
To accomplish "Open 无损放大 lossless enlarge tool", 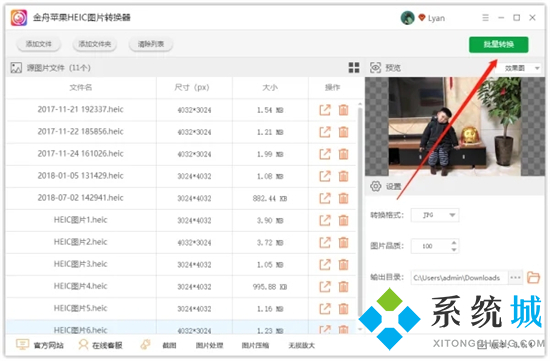I will click(x=302, y=346).
